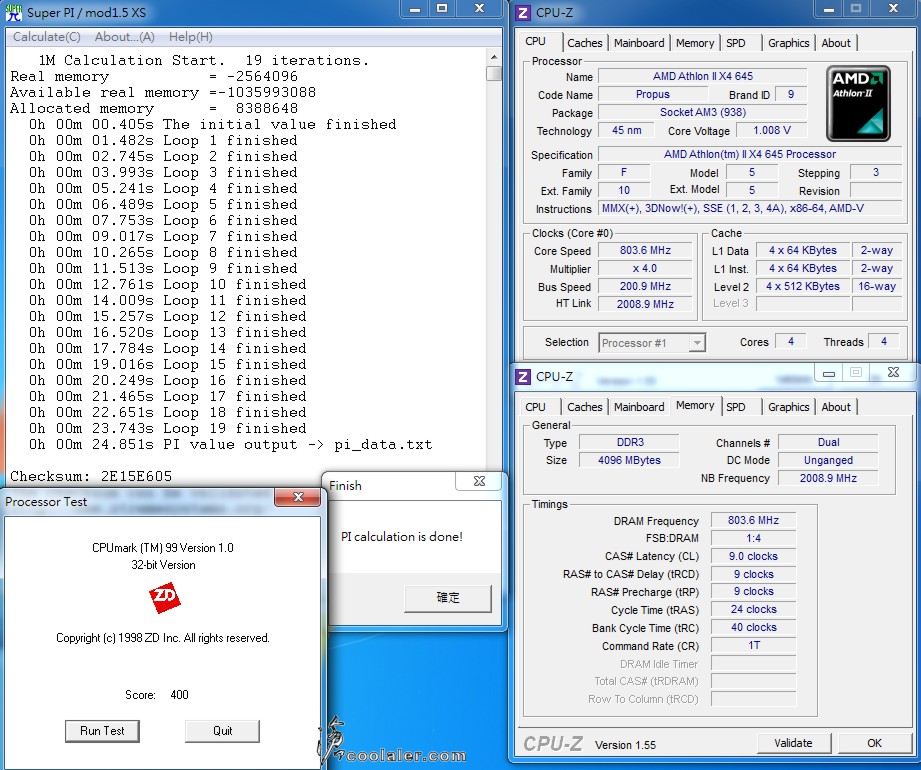Click the red ZD logo in Processor Test
The image size is (921, 770).
[x=164, y=598]
